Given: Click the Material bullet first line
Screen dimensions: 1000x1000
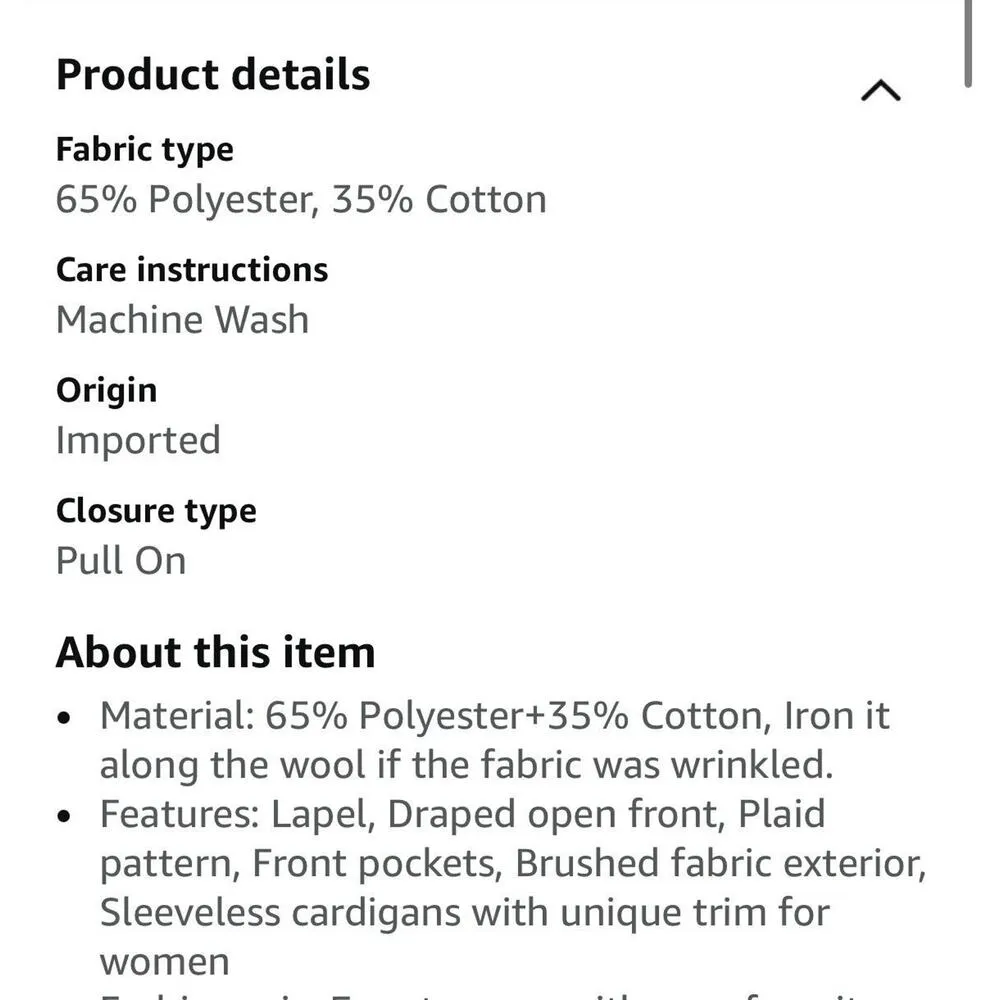Looking at the screenshot, I should [x=494, y=716].
